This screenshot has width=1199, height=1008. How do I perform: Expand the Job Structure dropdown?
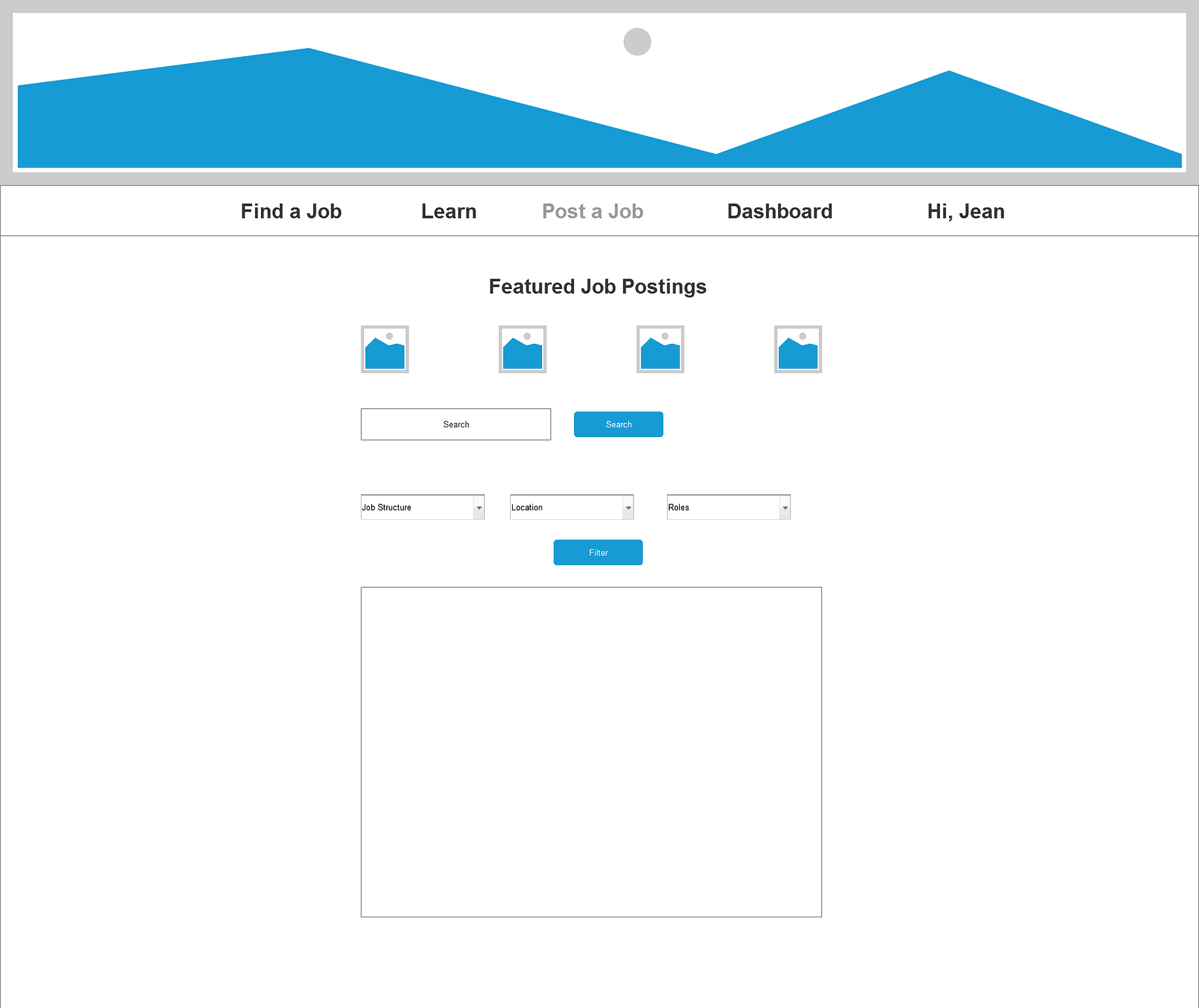coord(423,507)
